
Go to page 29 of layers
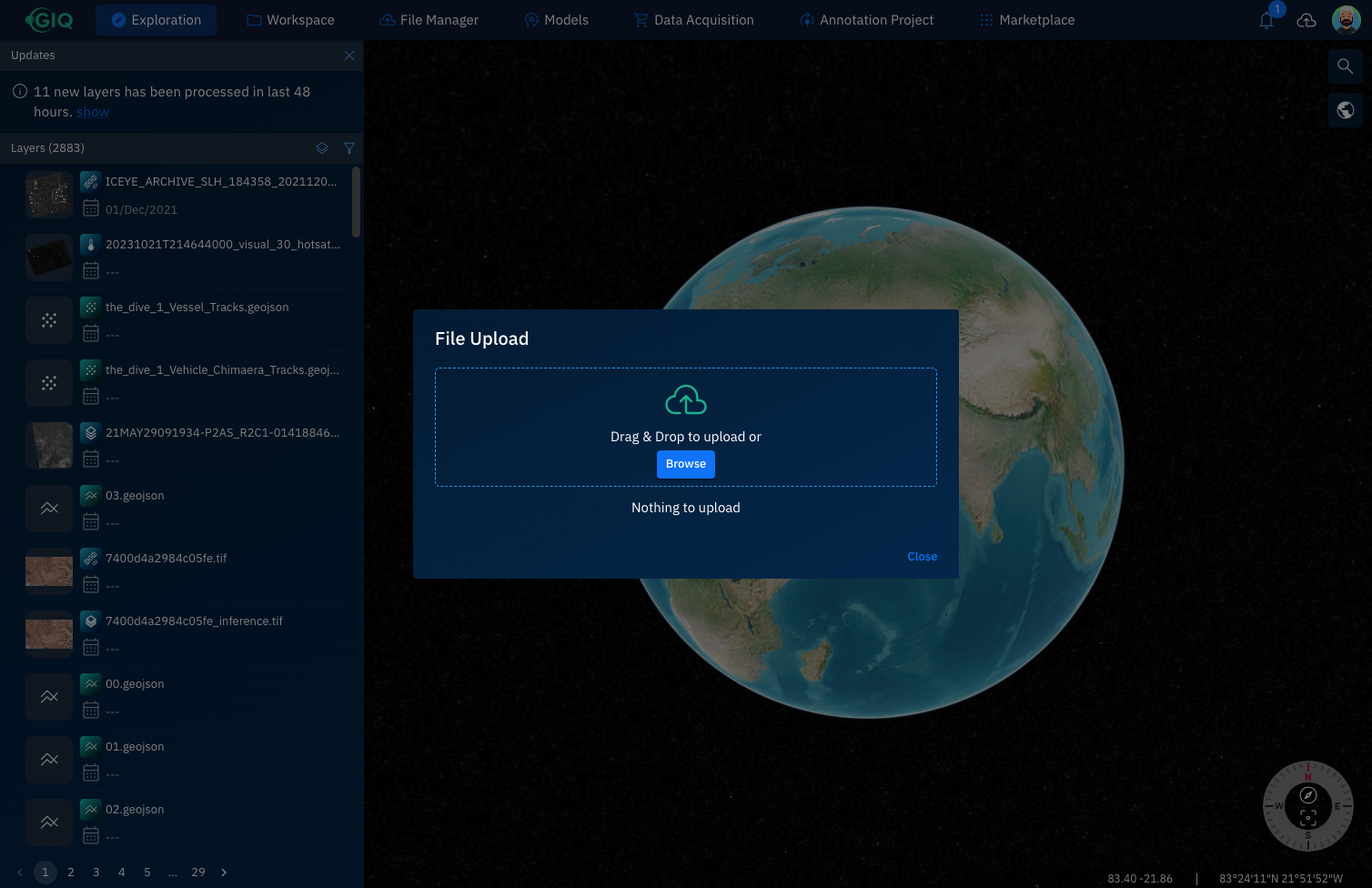point(198,872)
